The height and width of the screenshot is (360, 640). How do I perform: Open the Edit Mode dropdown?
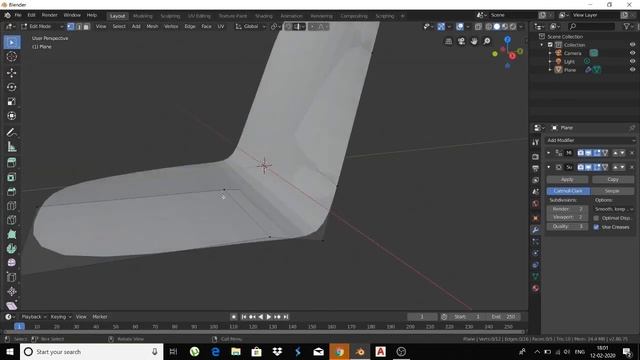pos(42,27)
